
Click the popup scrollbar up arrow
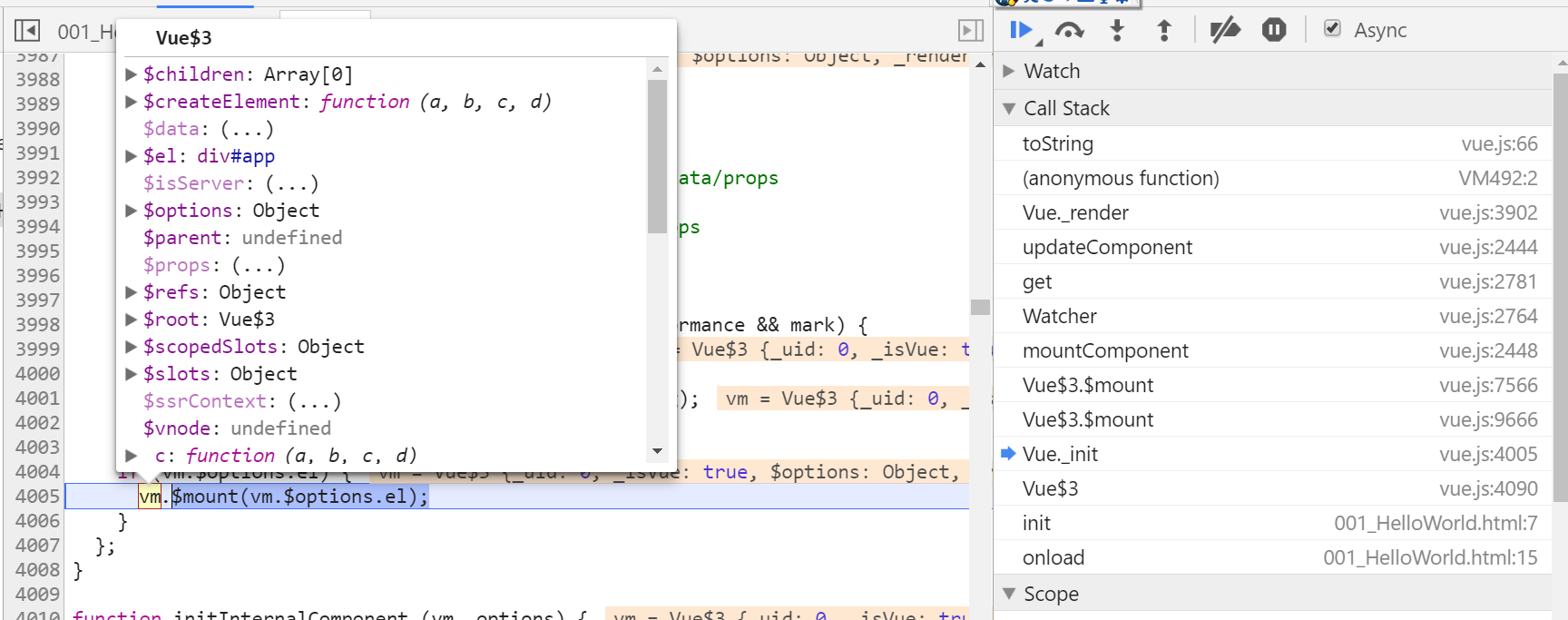pyautogui.click(x=657, y=69)
